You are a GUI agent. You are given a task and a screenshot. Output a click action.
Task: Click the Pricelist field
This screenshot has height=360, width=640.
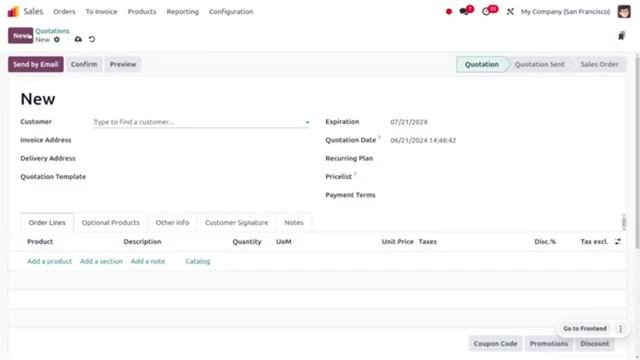(502, 177)
